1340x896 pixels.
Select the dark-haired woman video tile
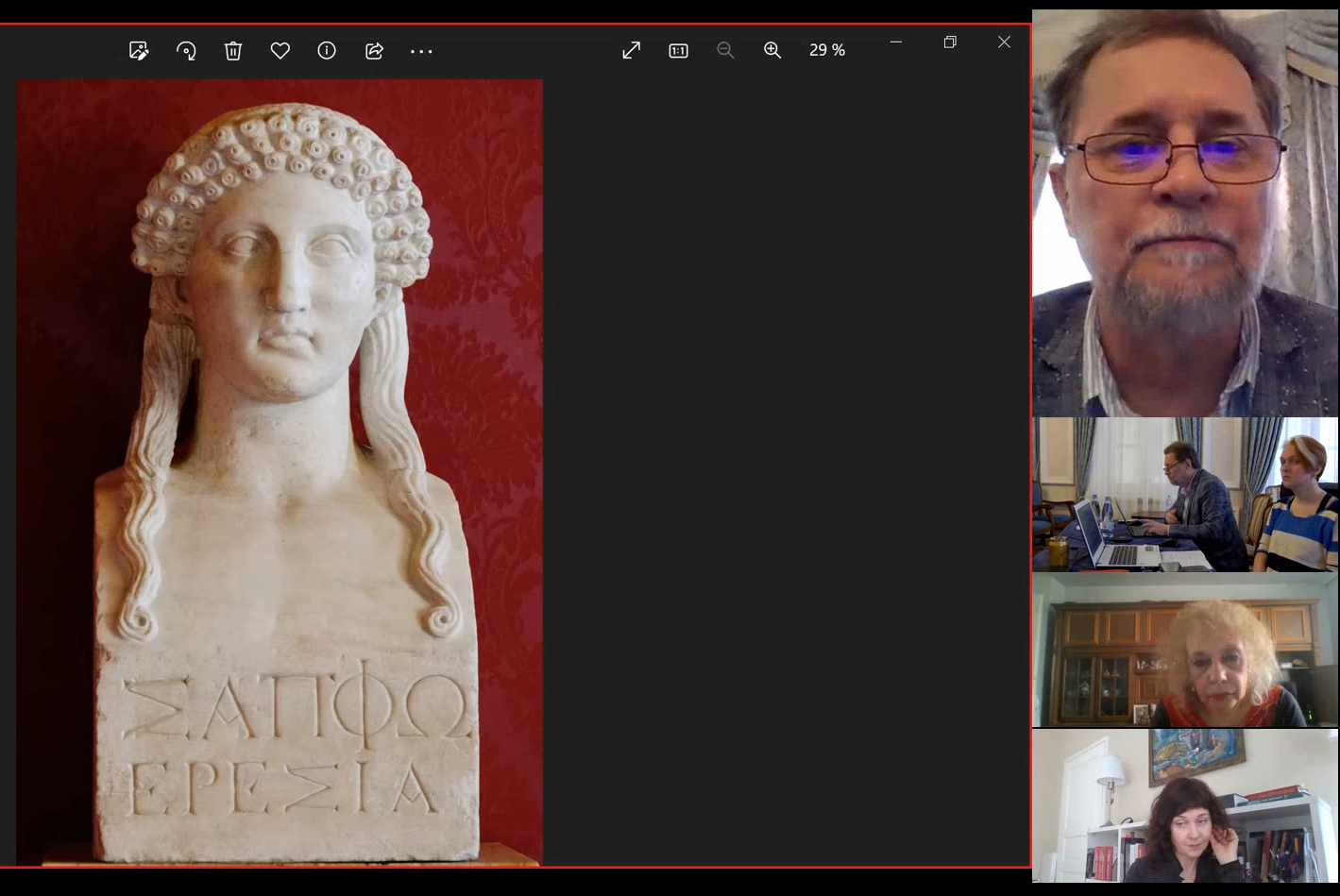[x=1185, y=805]
